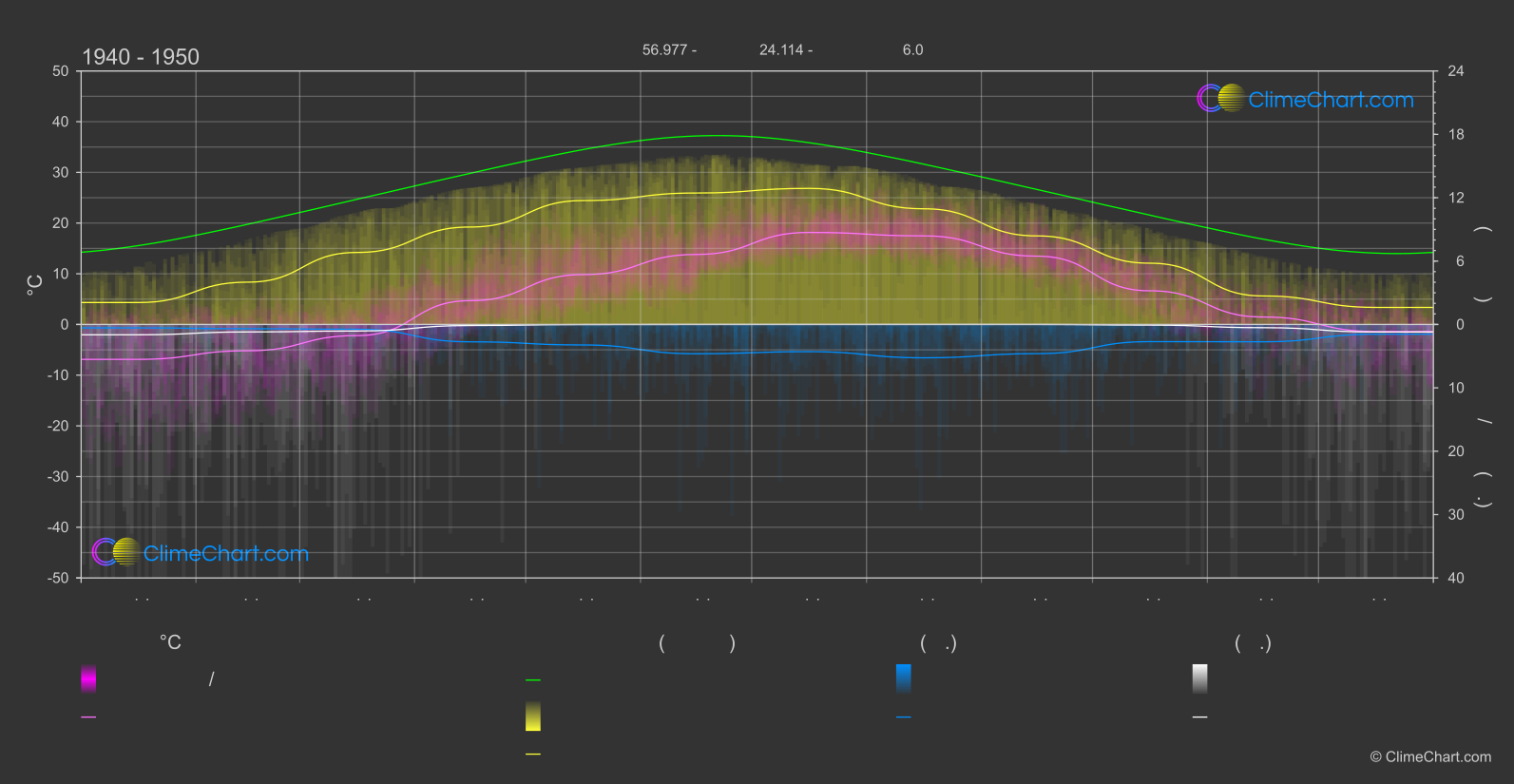Click the '24.114 -' longitude value
Screen dimensions: 1514x784
[x=786, y=50]
